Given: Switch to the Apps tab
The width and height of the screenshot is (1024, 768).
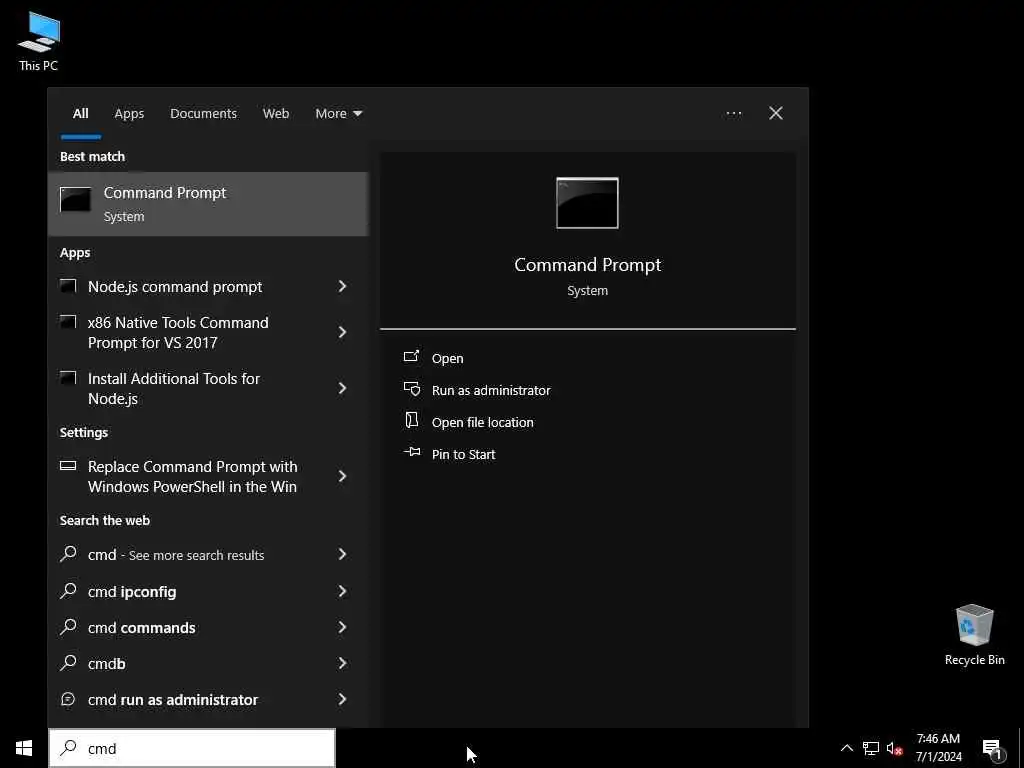Looking at the screenshot, I should (x=129, y=114).
